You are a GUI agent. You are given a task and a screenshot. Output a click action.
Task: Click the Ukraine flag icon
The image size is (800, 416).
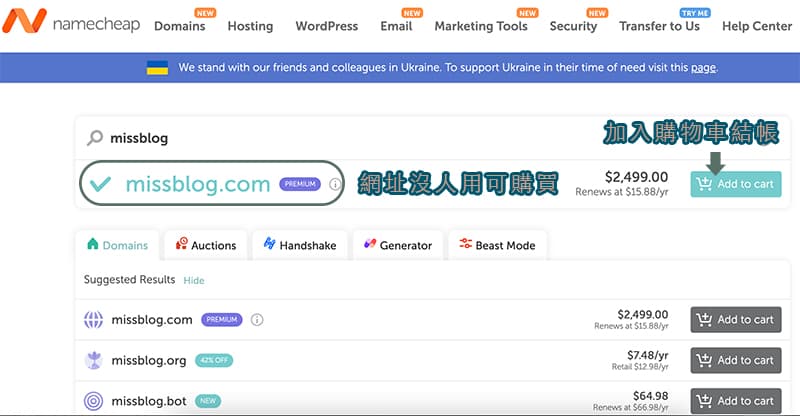[x=157, y=67]
